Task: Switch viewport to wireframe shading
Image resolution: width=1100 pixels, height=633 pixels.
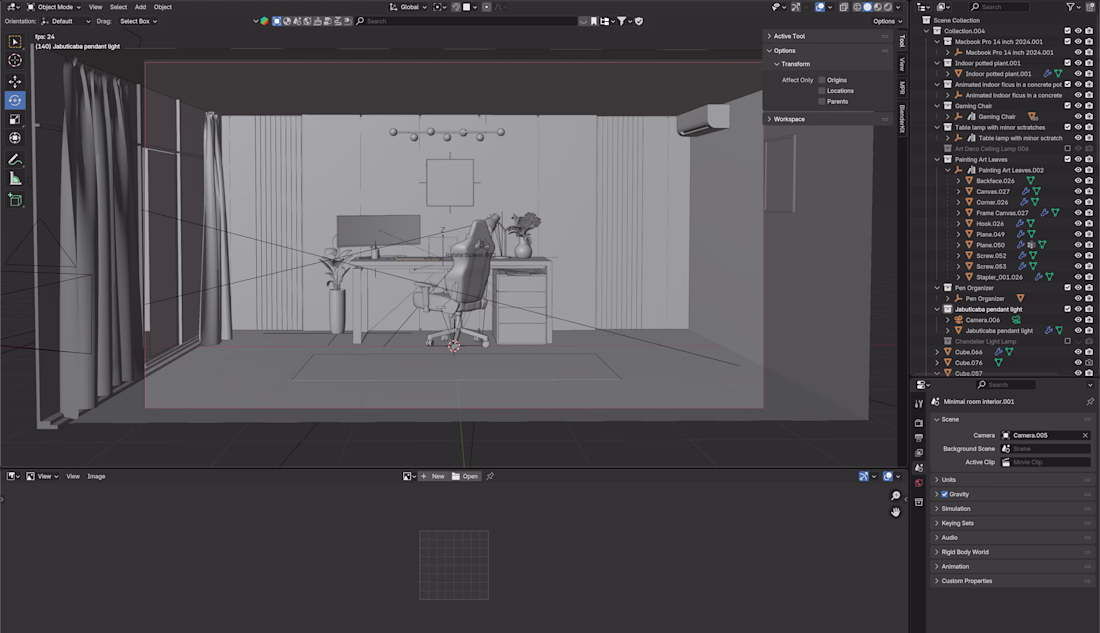Action: [857, 7]
